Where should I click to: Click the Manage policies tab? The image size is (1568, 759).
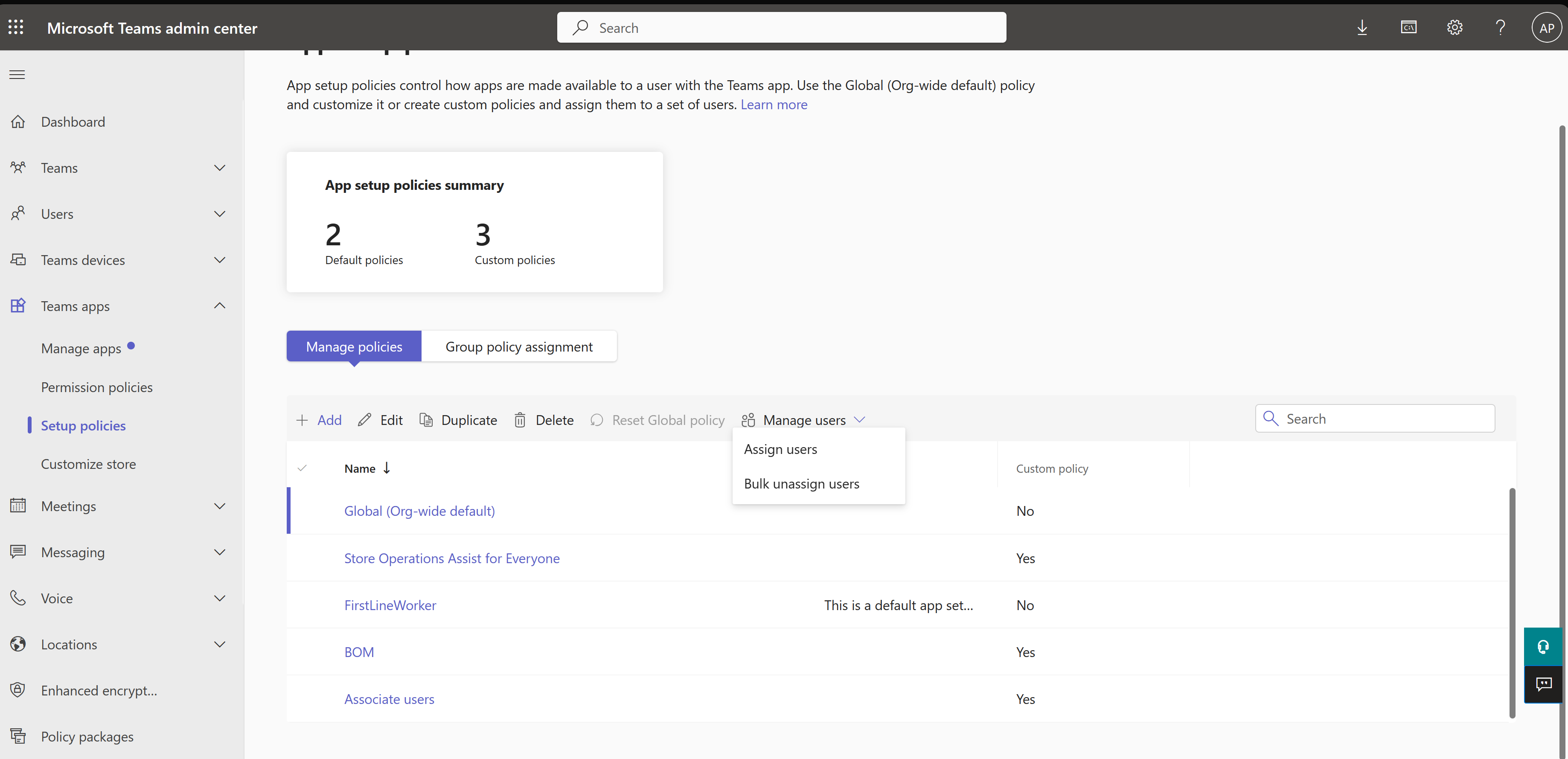pyautogui.click(x=354, y=346)
